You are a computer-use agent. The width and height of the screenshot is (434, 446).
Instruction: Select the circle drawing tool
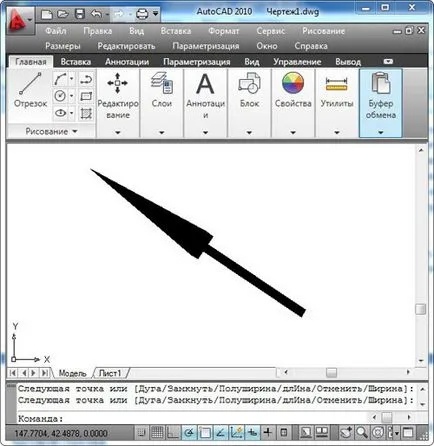point(60,96)
